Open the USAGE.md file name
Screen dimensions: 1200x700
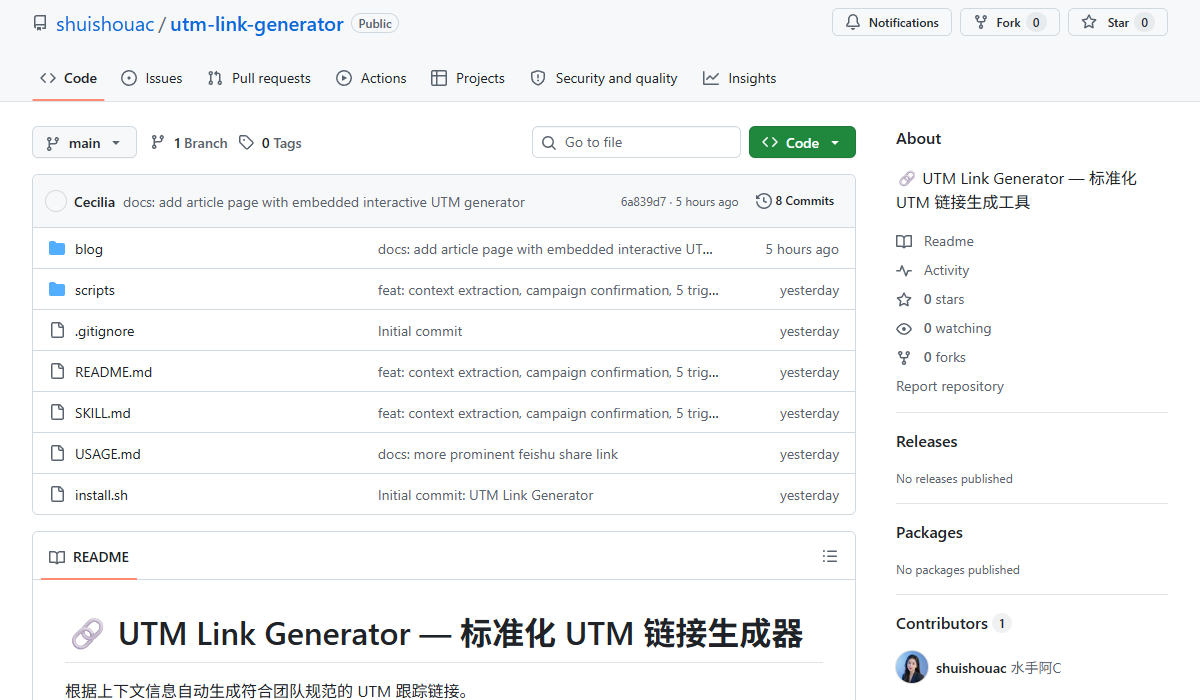(x=108, y=454)
